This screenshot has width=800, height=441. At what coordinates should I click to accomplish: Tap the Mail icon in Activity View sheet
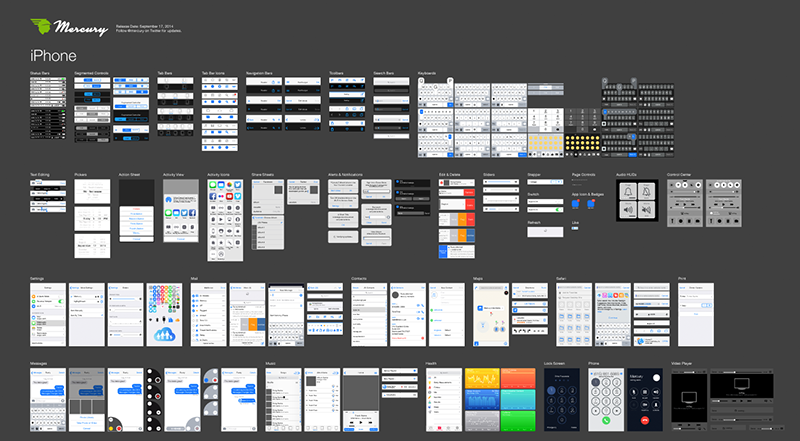177,213
